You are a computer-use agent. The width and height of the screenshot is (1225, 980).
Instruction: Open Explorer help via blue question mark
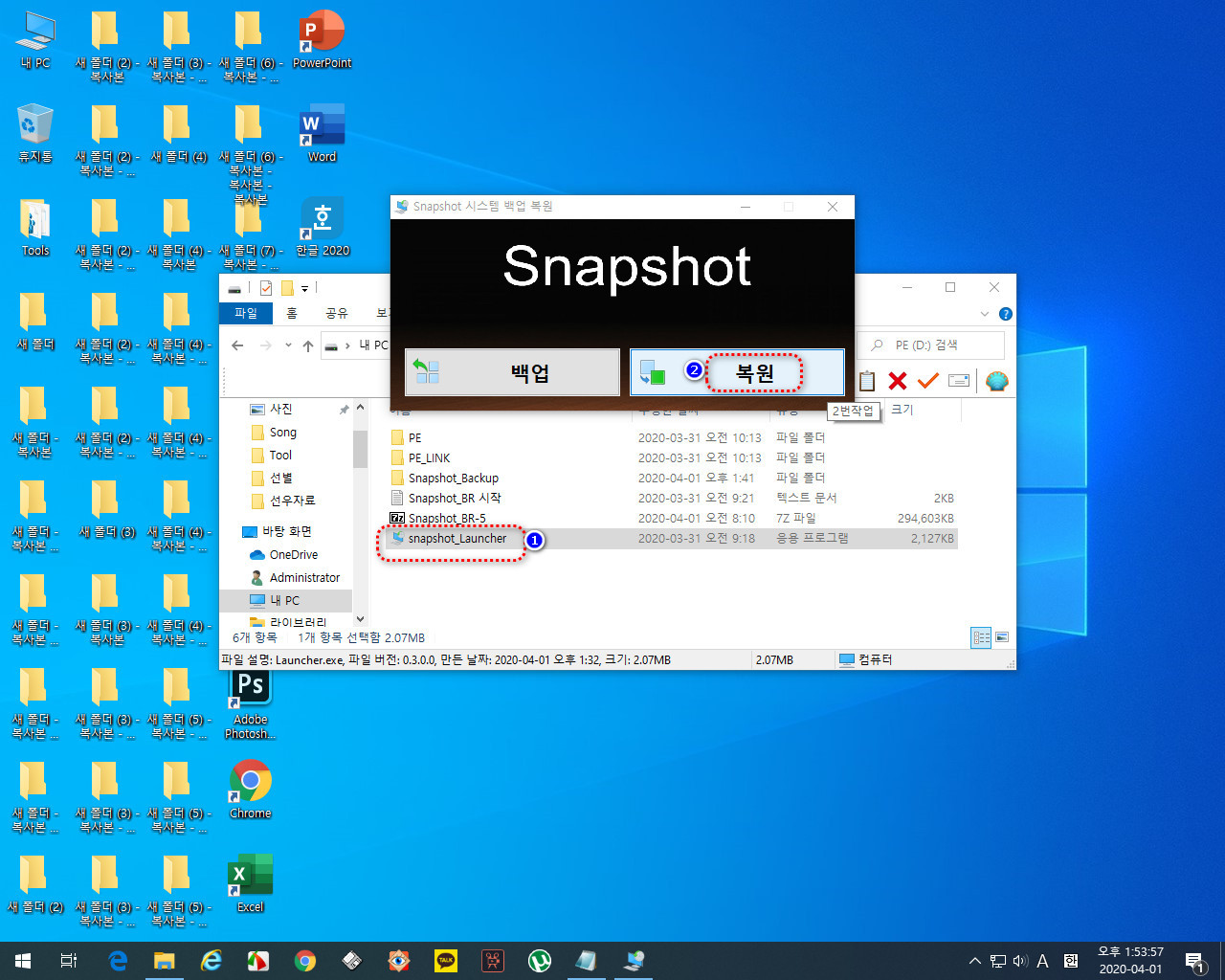(x=1006, y=314)
